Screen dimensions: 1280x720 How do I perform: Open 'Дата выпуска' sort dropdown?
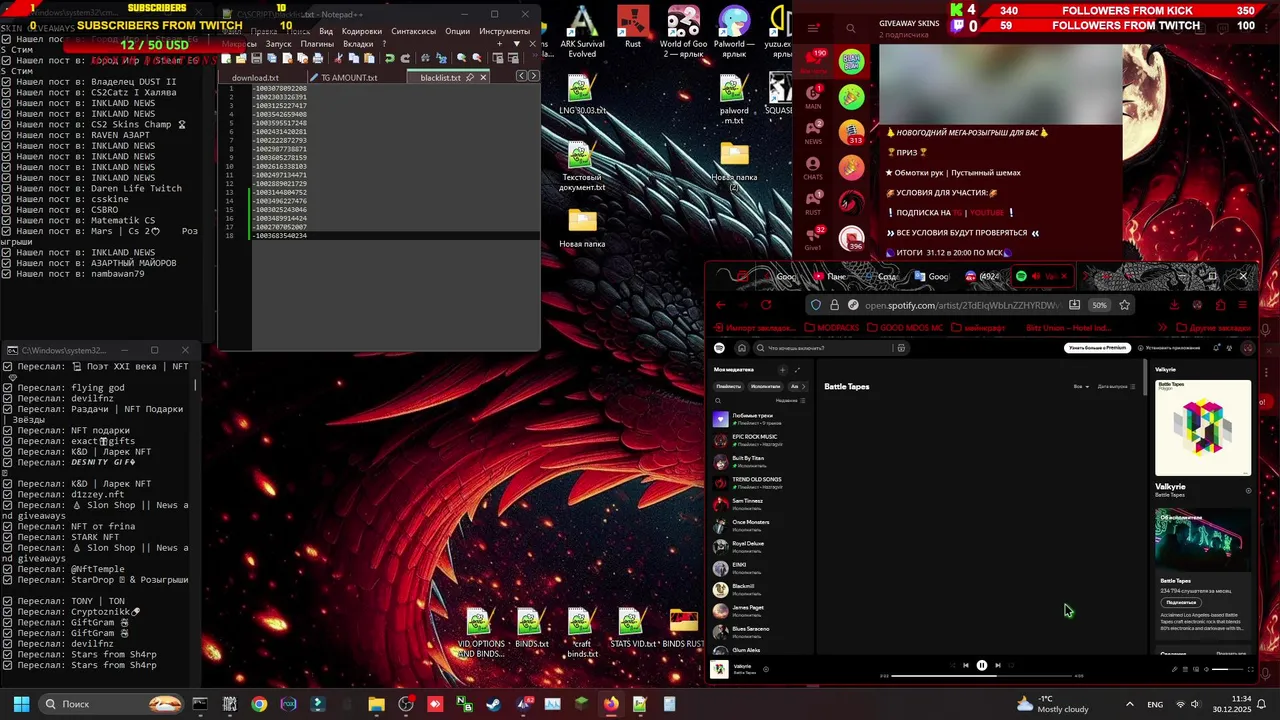coord(1116,387)
